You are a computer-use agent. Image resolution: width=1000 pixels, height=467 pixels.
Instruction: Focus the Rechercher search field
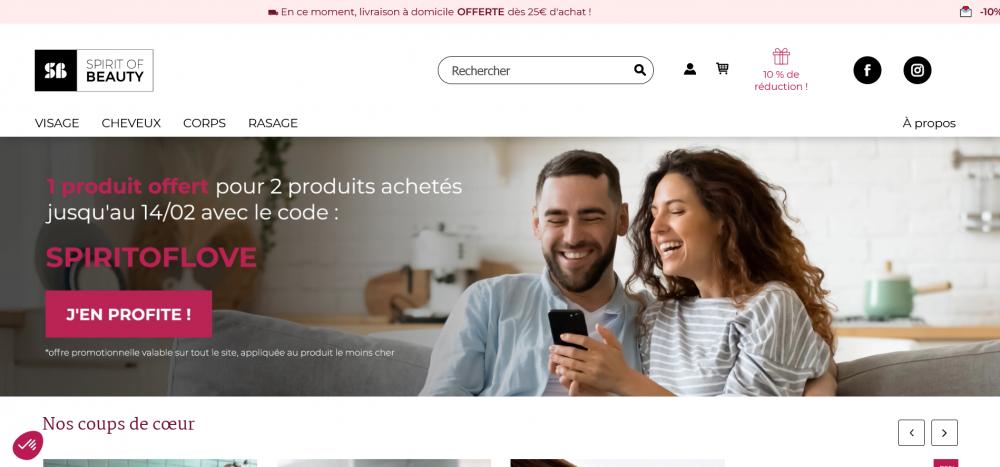[x=545, y=70]
